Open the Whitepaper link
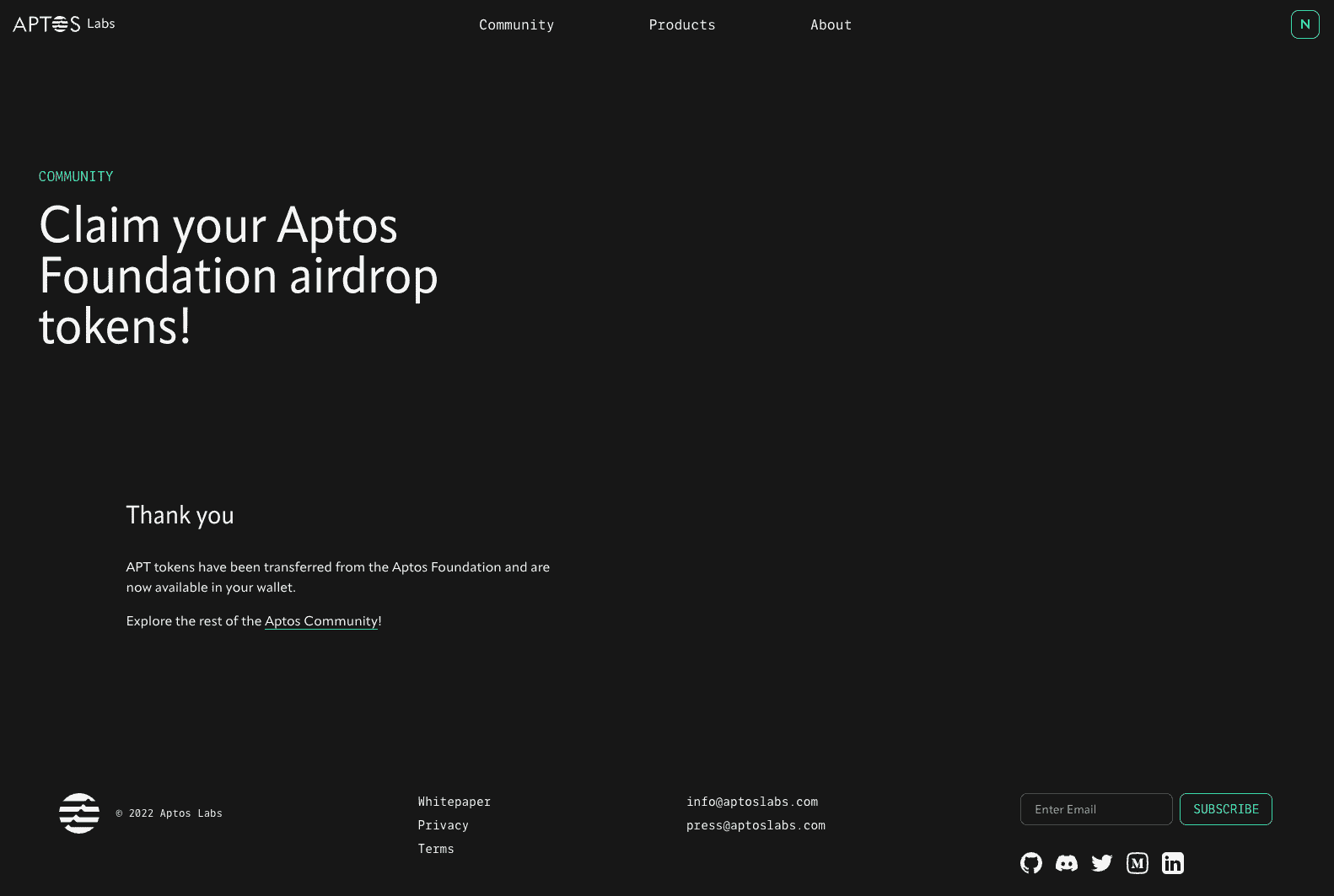This screenshot has width=1334, height=896. (455, 802)
